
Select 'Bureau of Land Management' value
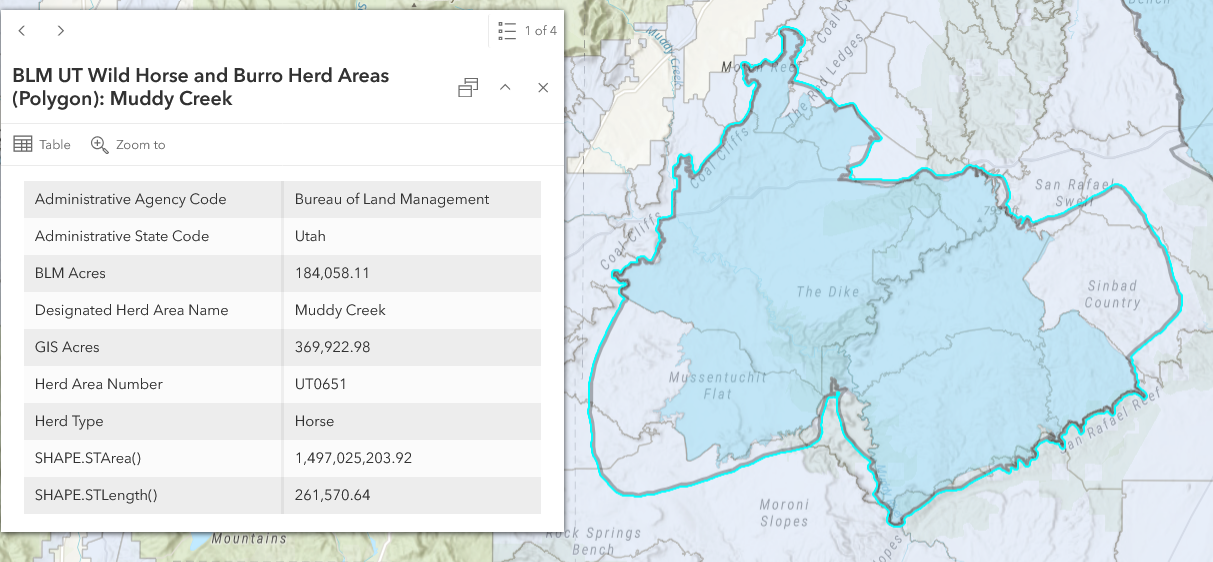pos(392,199)
